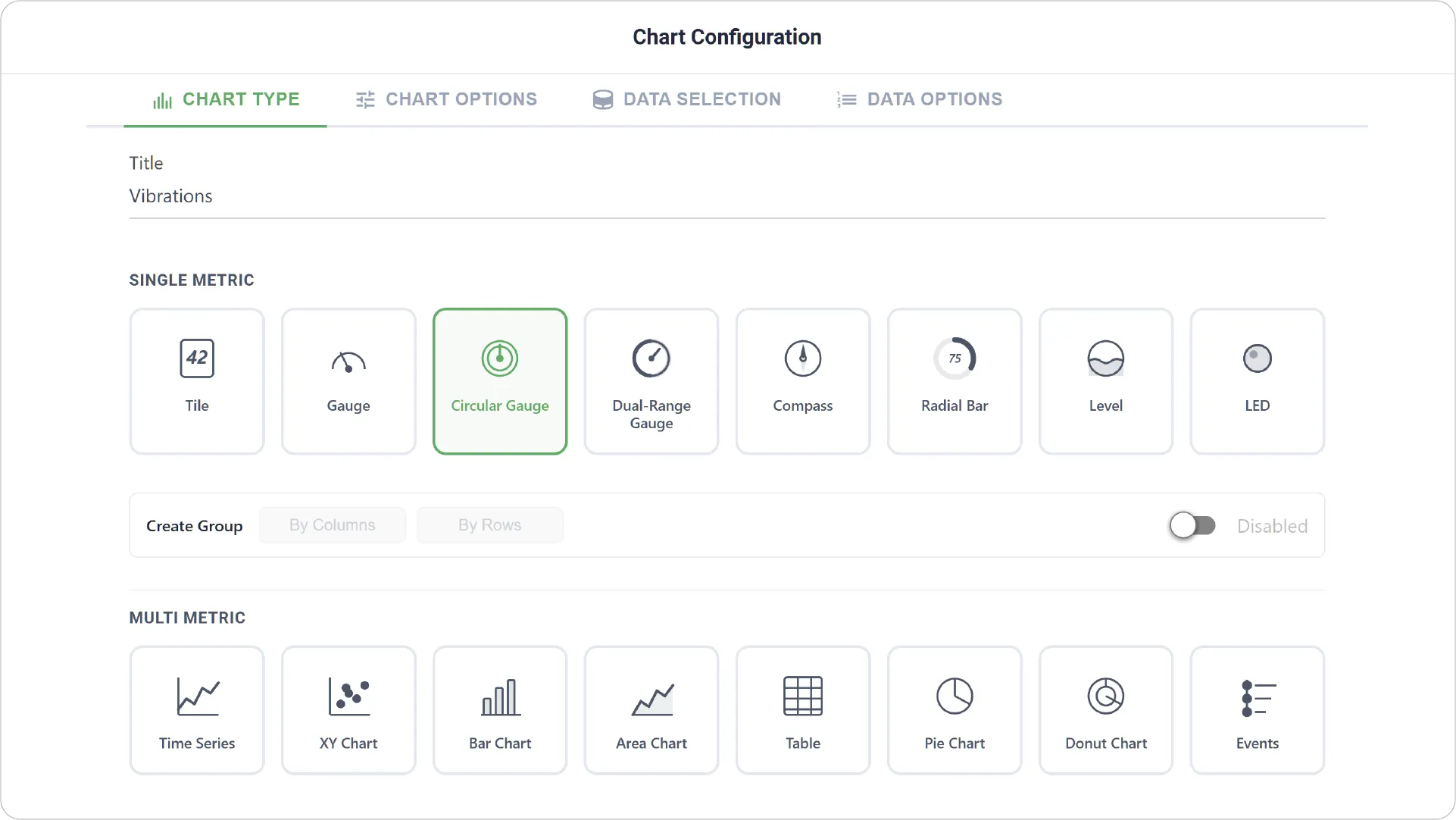Screen dimensions: 1456x820
Task: Choose the Table chart type
Action: click(803, 710)
